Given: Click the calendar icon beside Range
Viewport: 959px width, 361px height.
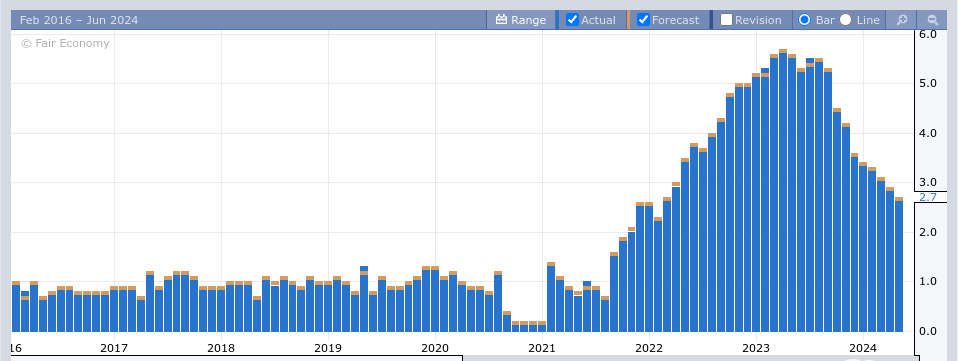Looking at the screenshot, I should [502, 20].
